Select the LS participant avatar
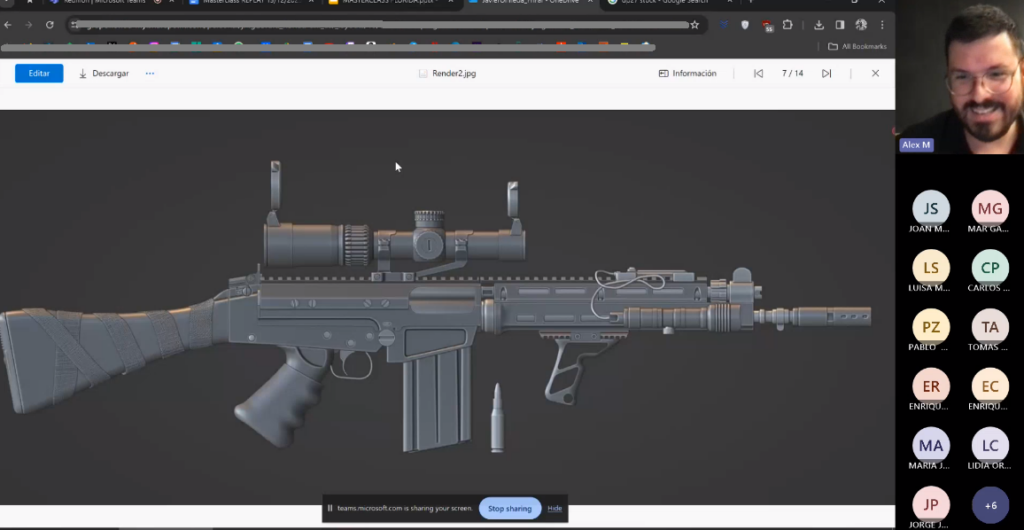Screen dimensions: 1024x530 (931, 268)
